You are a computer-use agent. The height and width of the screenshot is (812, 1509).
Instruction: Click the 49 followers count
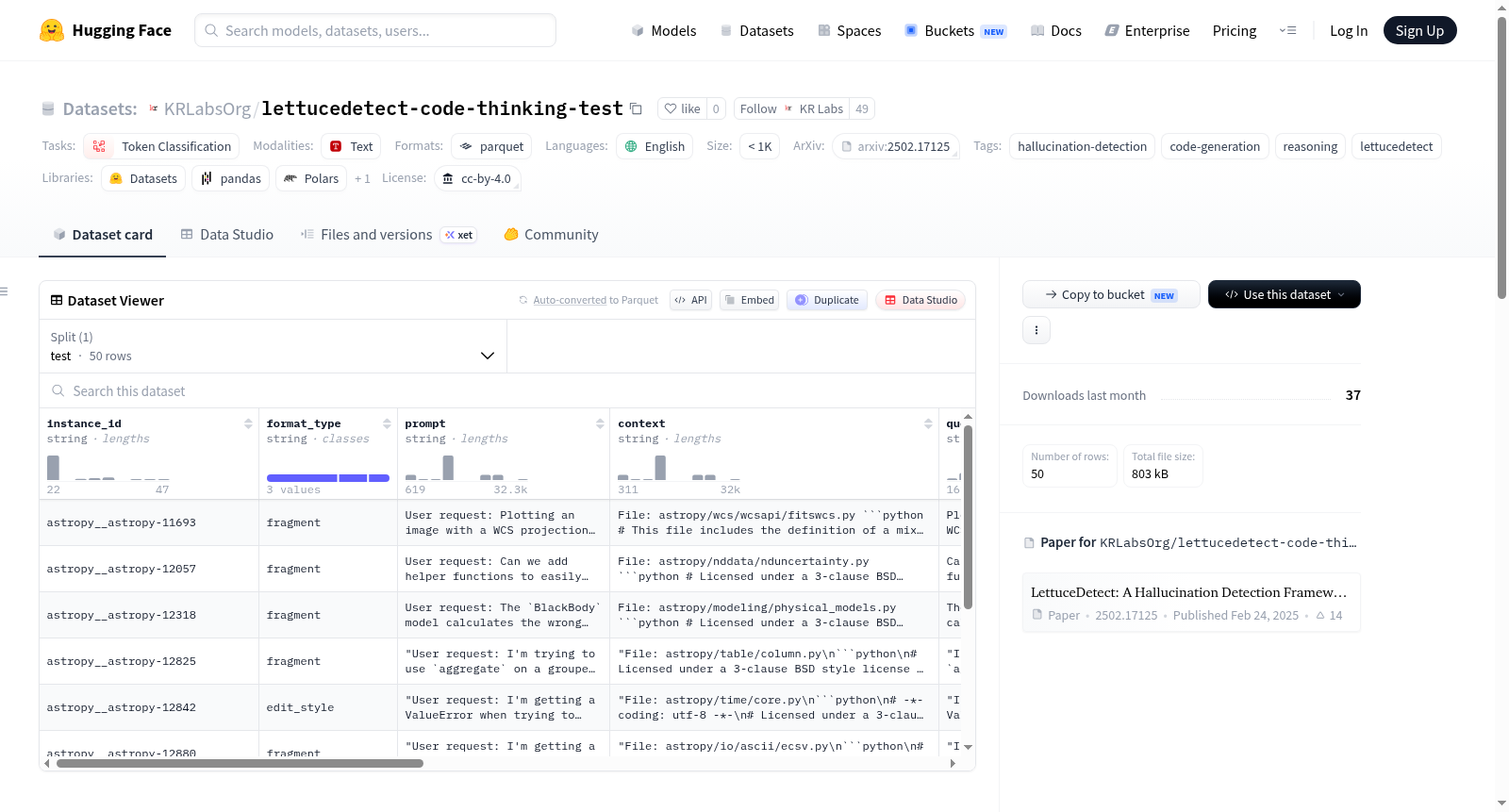pyautogui.click(x=862, y=108)
